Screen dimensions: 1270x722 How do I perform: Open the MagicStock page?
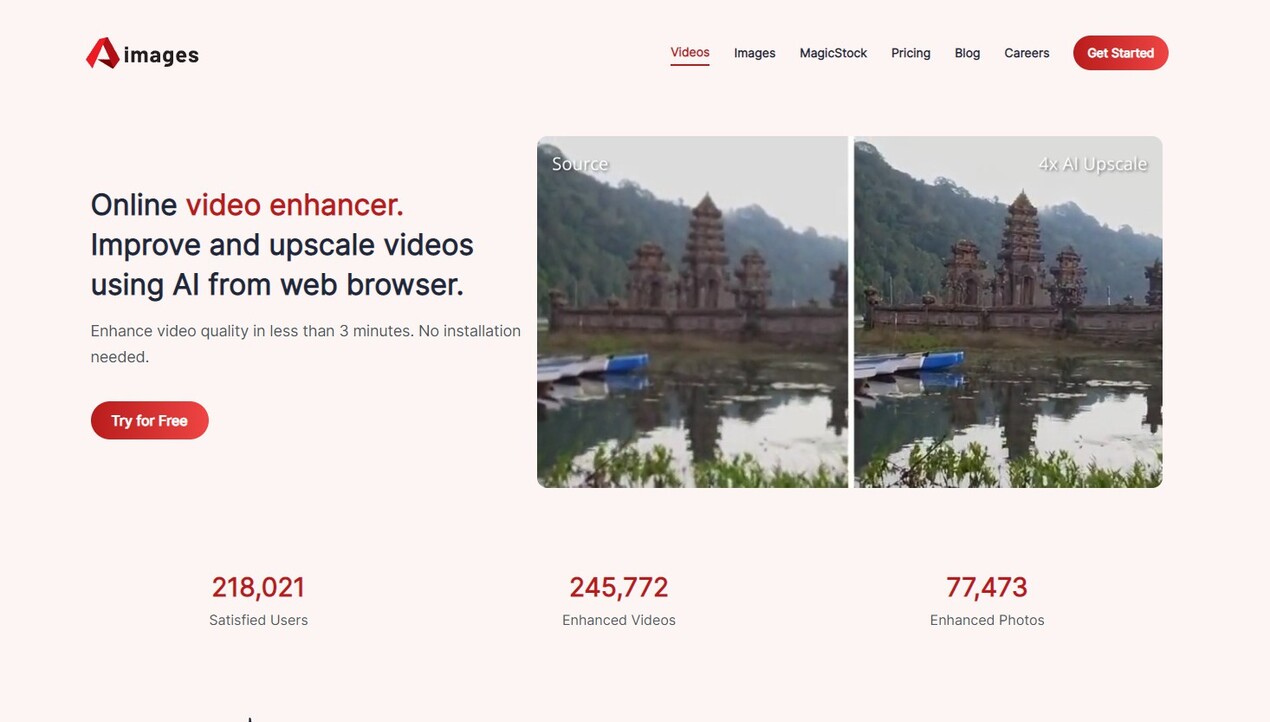point(833,52)
